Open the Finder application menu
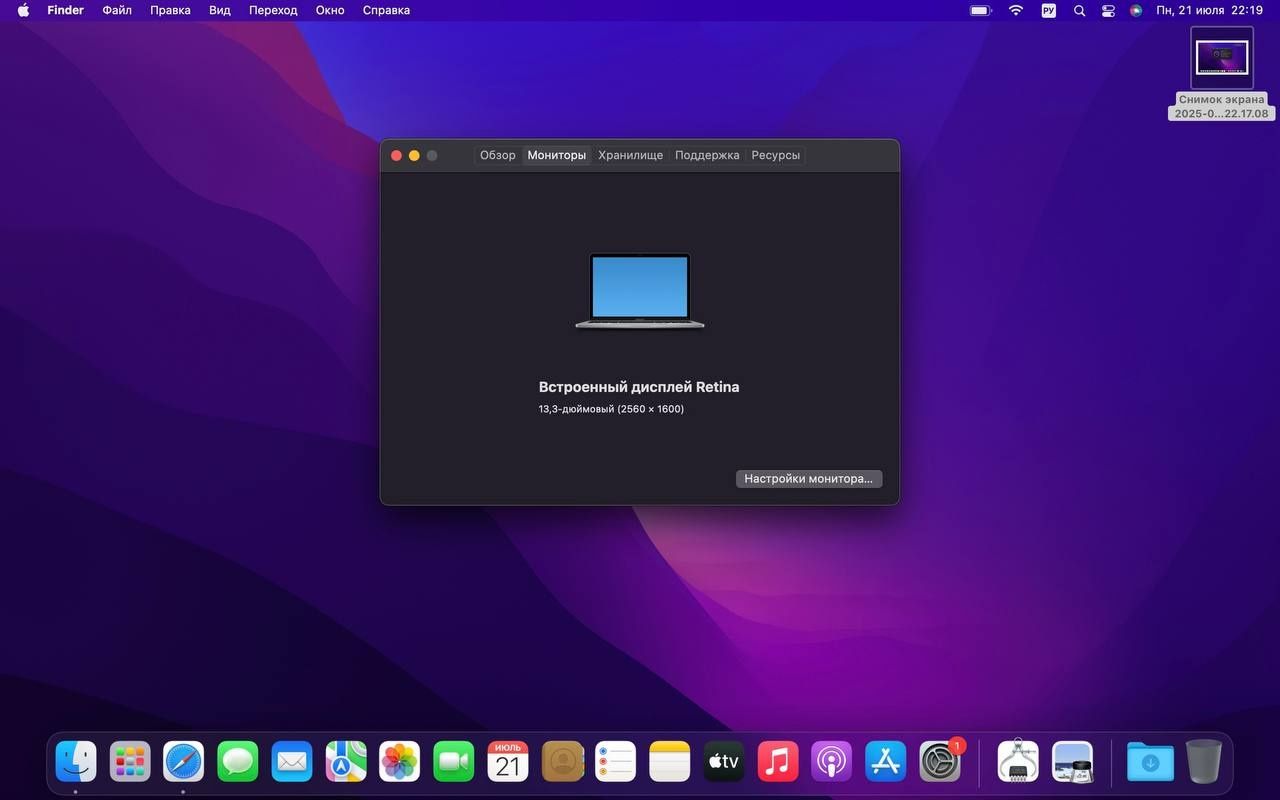The width and height of the screenshot is (1280, 800). 66,10
